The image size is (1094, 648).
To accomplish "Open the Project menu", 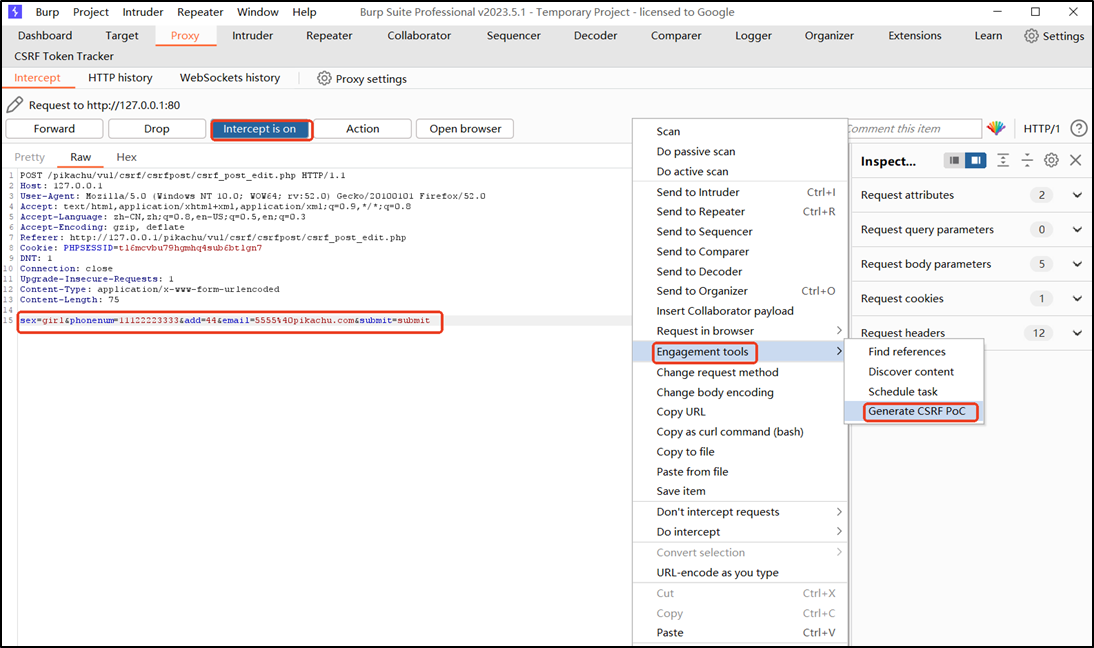I will click(x=91, y=12).
